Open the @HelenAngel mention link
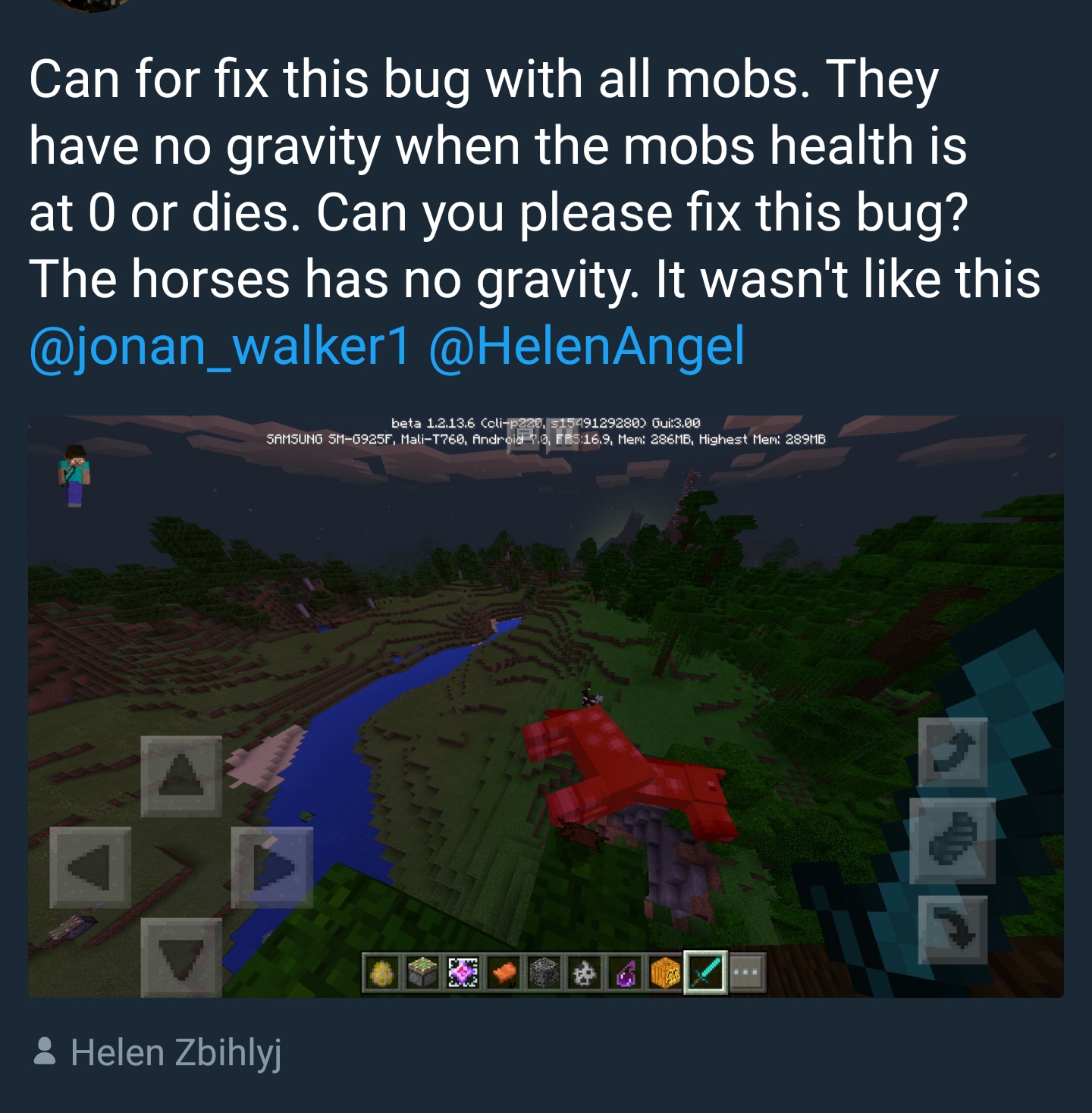The image size is (1092, 1113). point(587,346)
